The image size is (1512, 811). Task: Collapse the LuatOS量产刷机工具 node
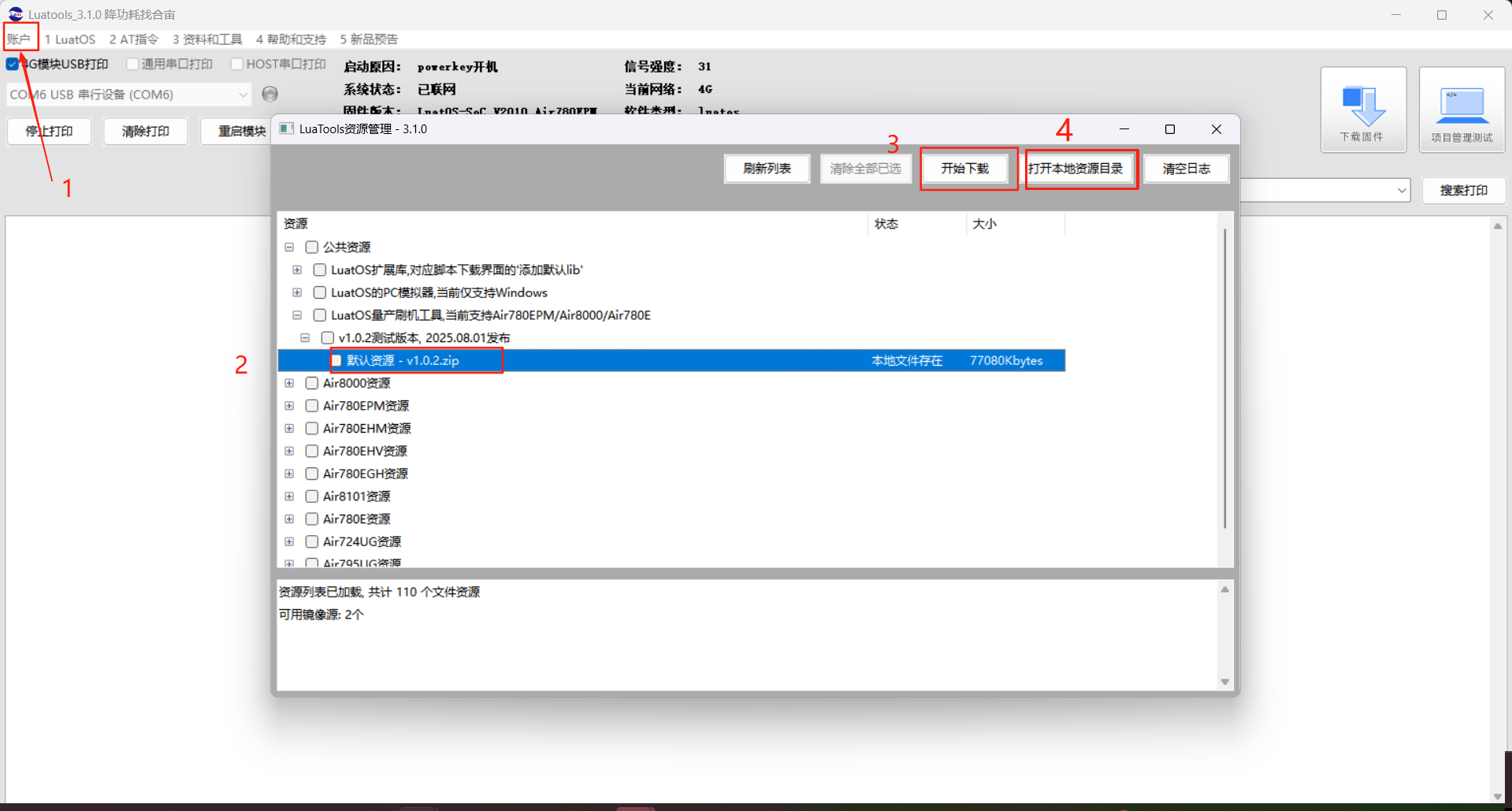297,315
